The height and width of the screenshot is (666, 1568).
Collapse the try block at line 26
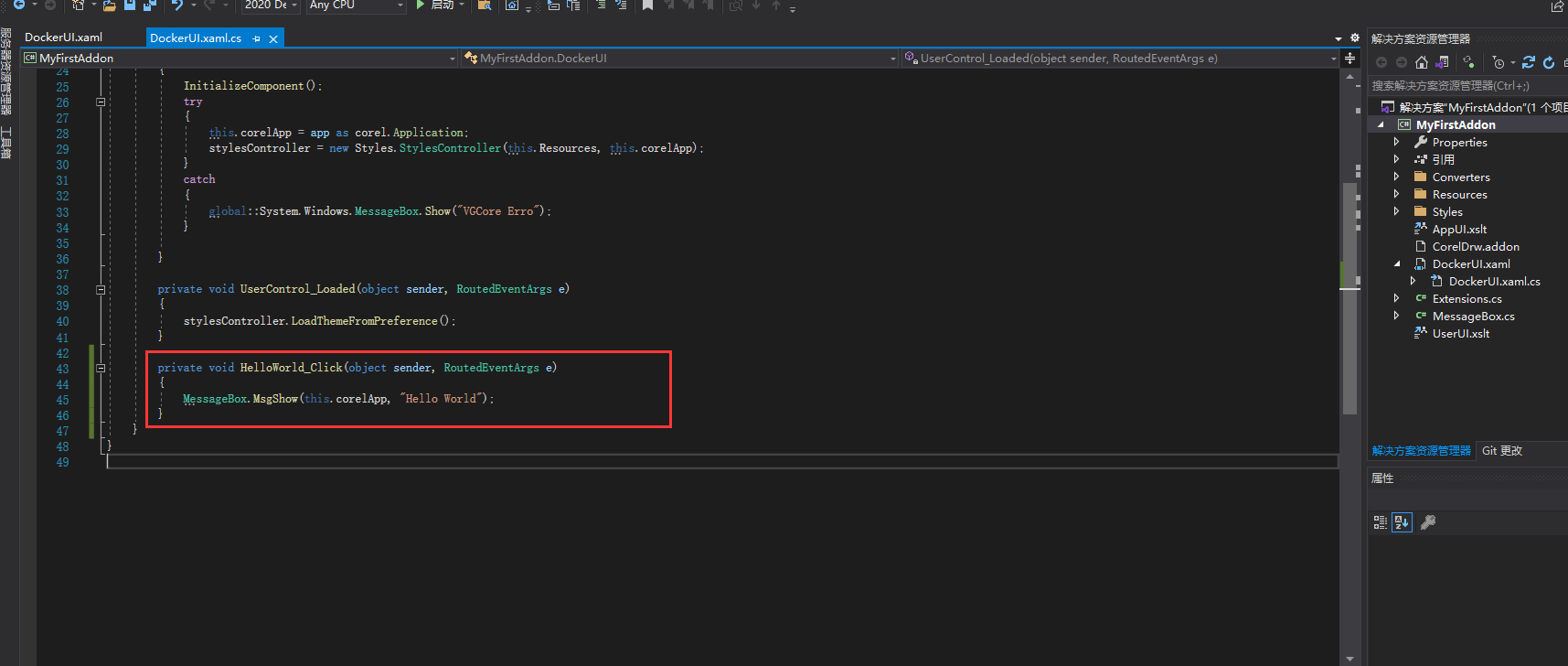pos(101,102)
